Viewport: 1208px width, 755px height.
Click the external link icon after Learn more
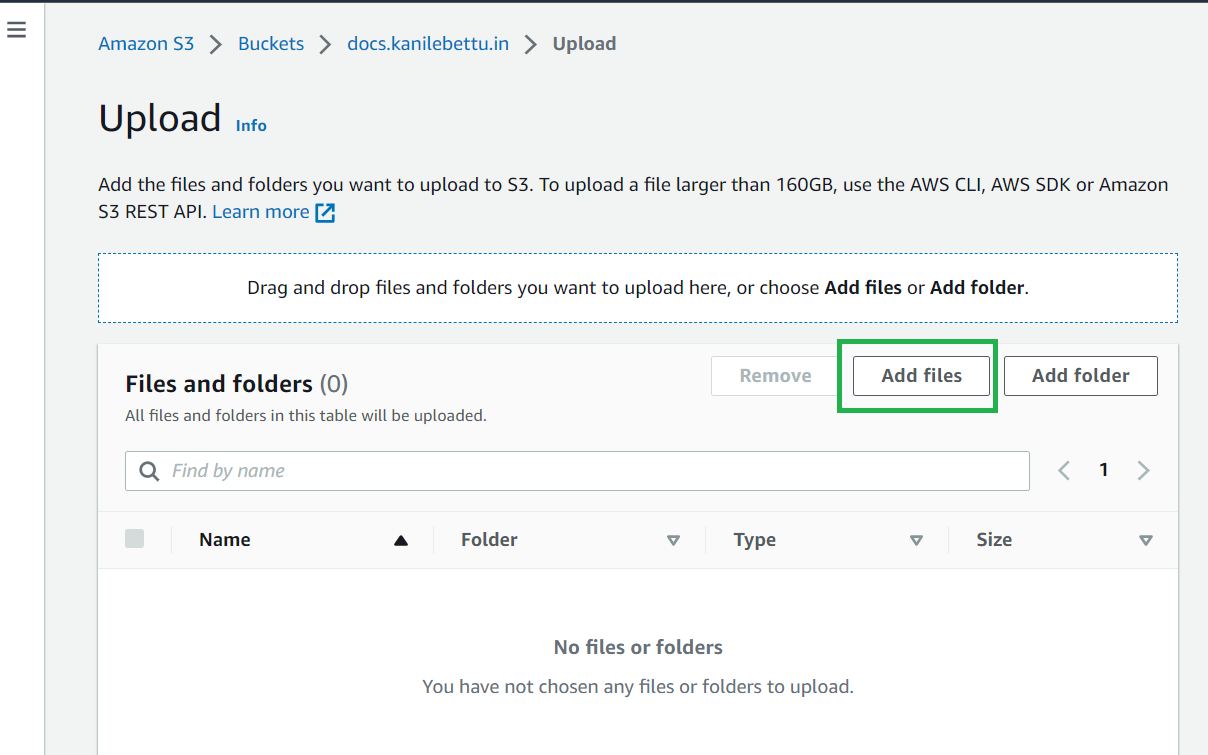pyautogui.click(x=325, y=212)
